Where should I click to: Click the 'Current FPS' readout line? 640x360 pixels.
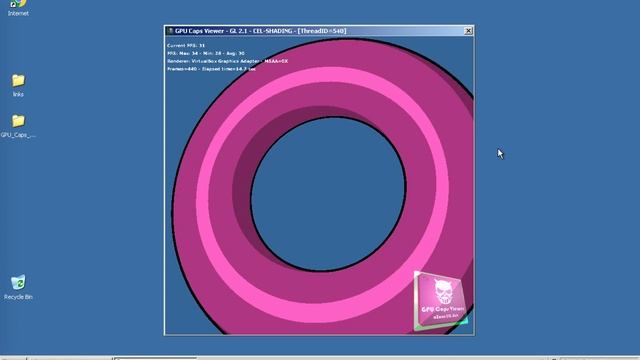(x=186, y=45)
